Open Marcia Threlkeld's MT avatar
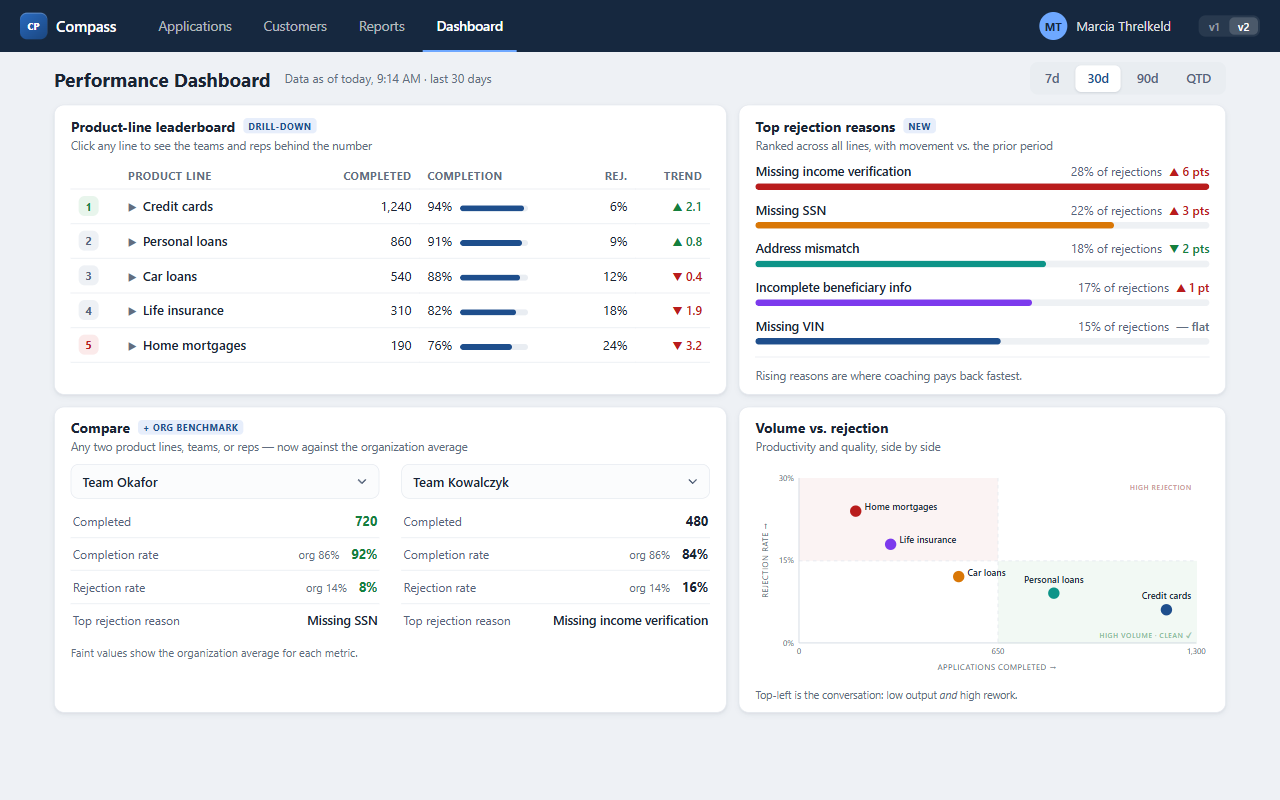Image resolution: width=1280 pixels, height=800 pixels. pos(1053,27)
